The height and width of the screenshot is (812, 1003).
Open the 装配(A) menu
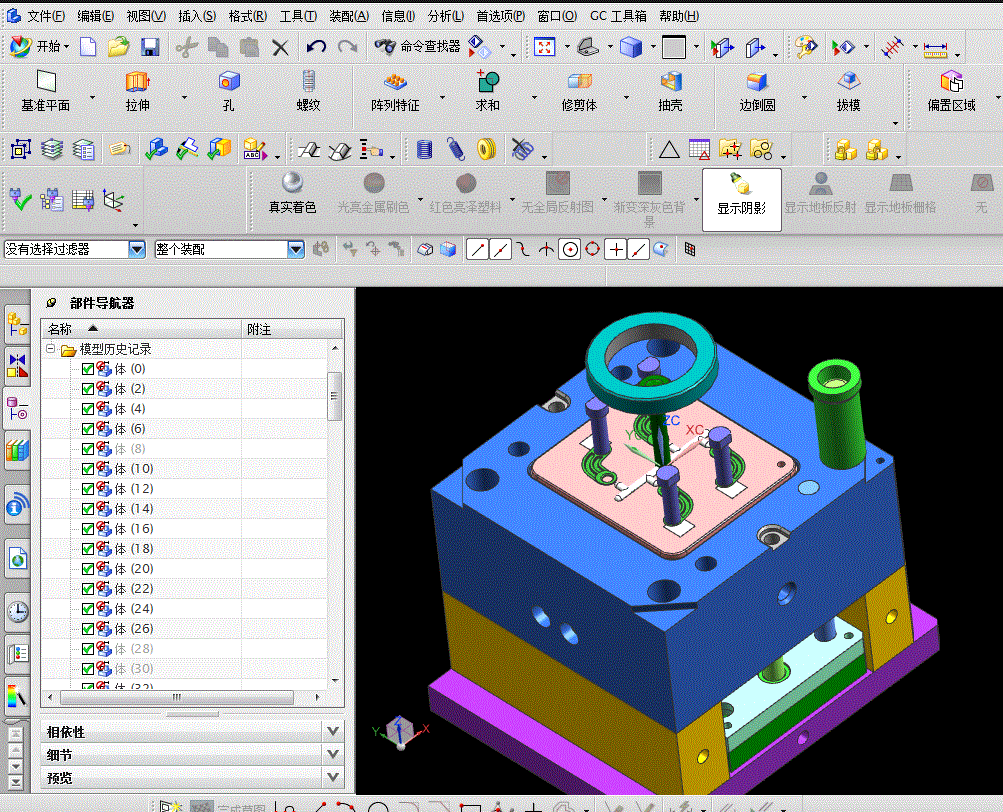click(x=349, y=16)
